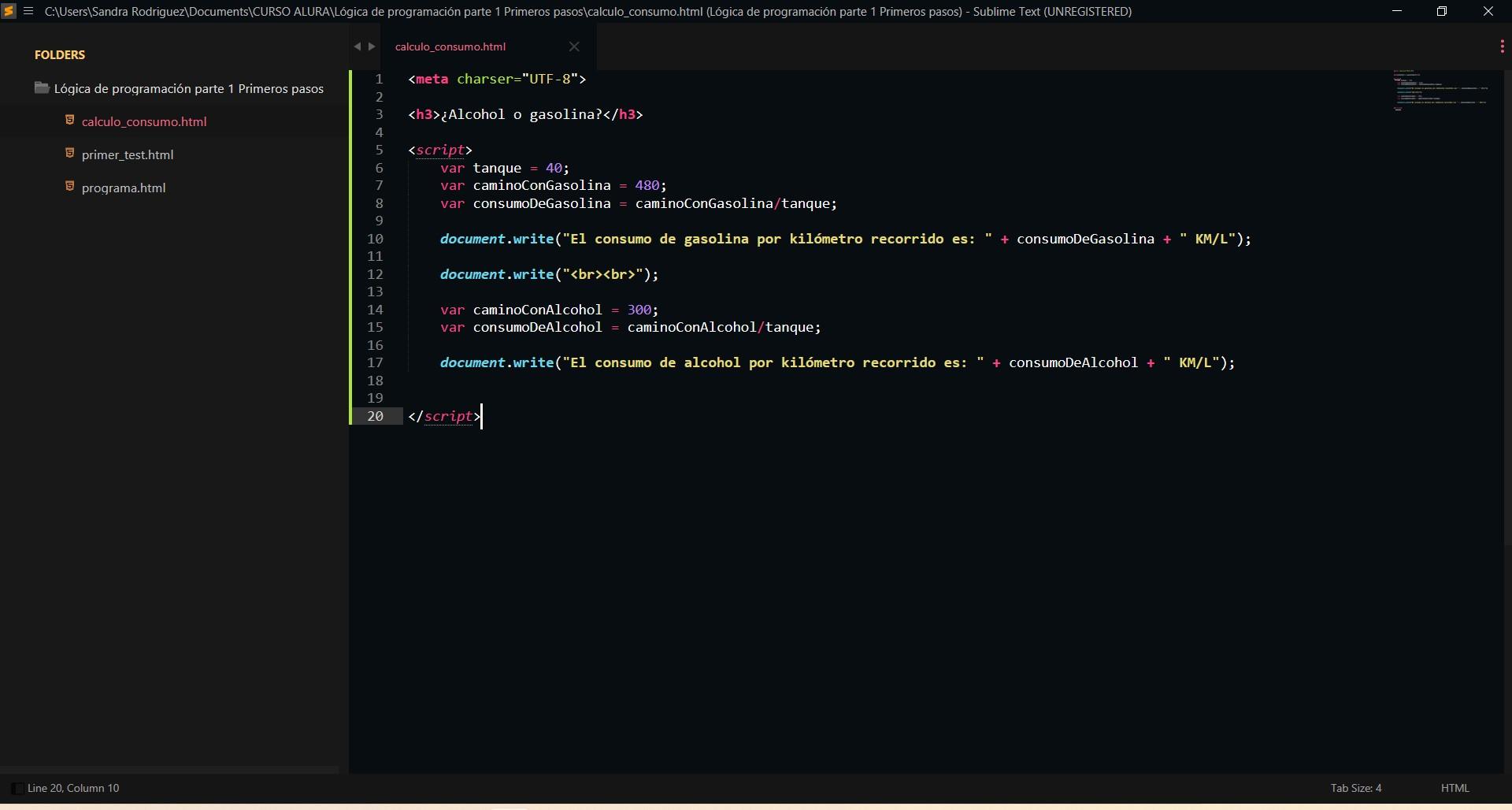The image size is (1512, 810).
Task: Place cursor on the meta charset line
Action: [497, 79]
